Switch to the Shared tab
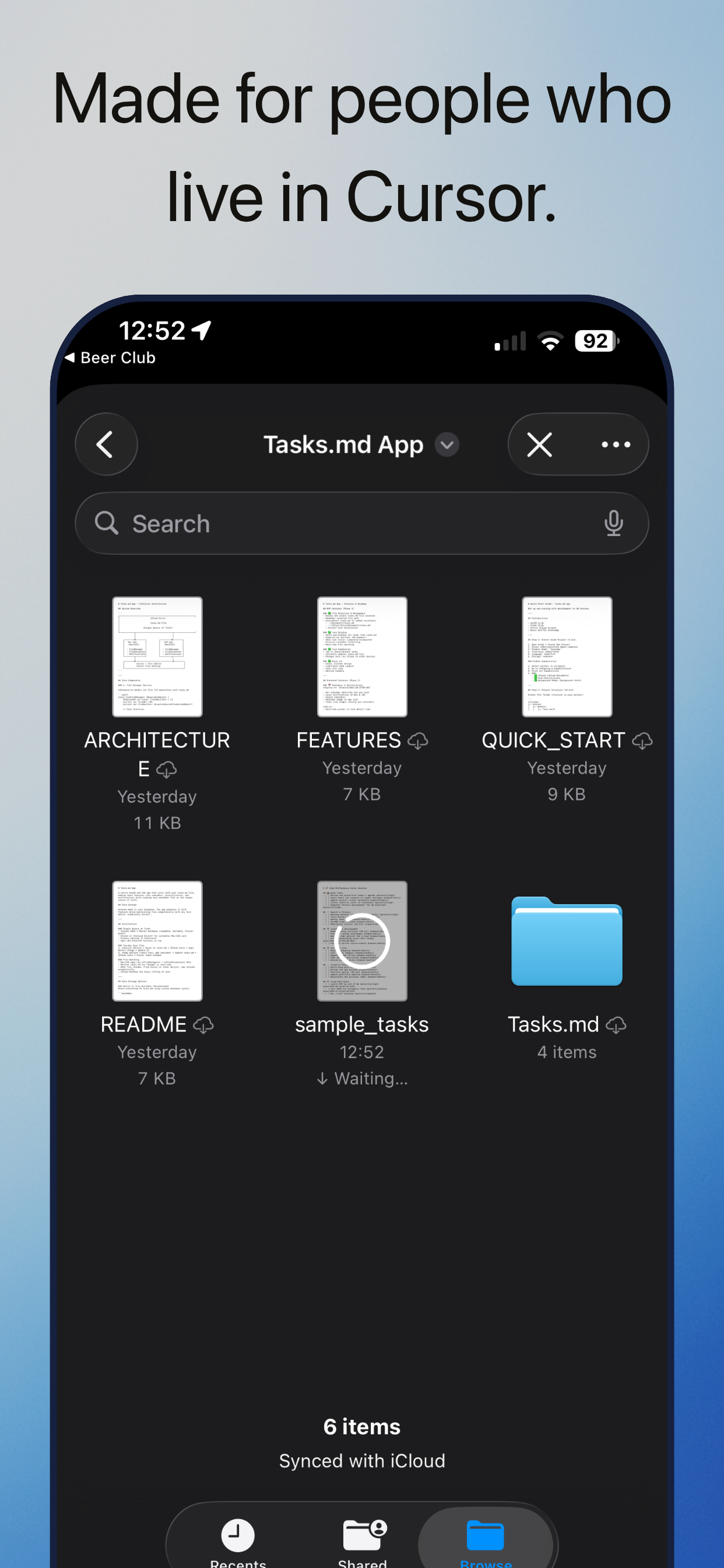The height and width of the screenshot is (1568, 724). pos(363,1541)
